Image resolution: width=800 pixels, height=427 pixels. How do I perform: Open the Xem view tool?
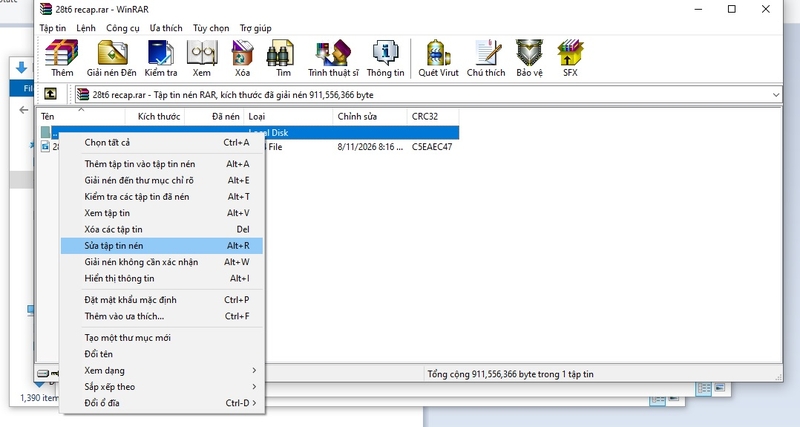(202, 58)
